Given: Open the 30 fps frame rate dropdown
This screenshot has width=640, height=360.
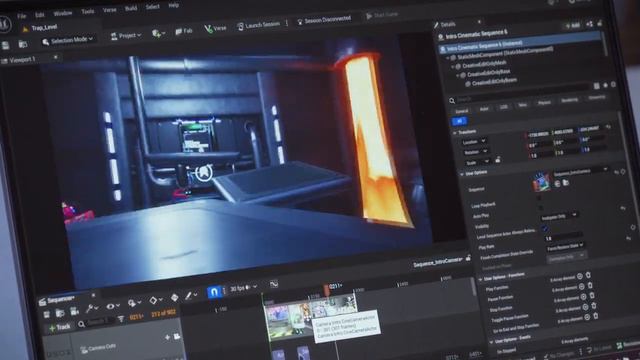Looking at the screenshot, I should (243, 288).
